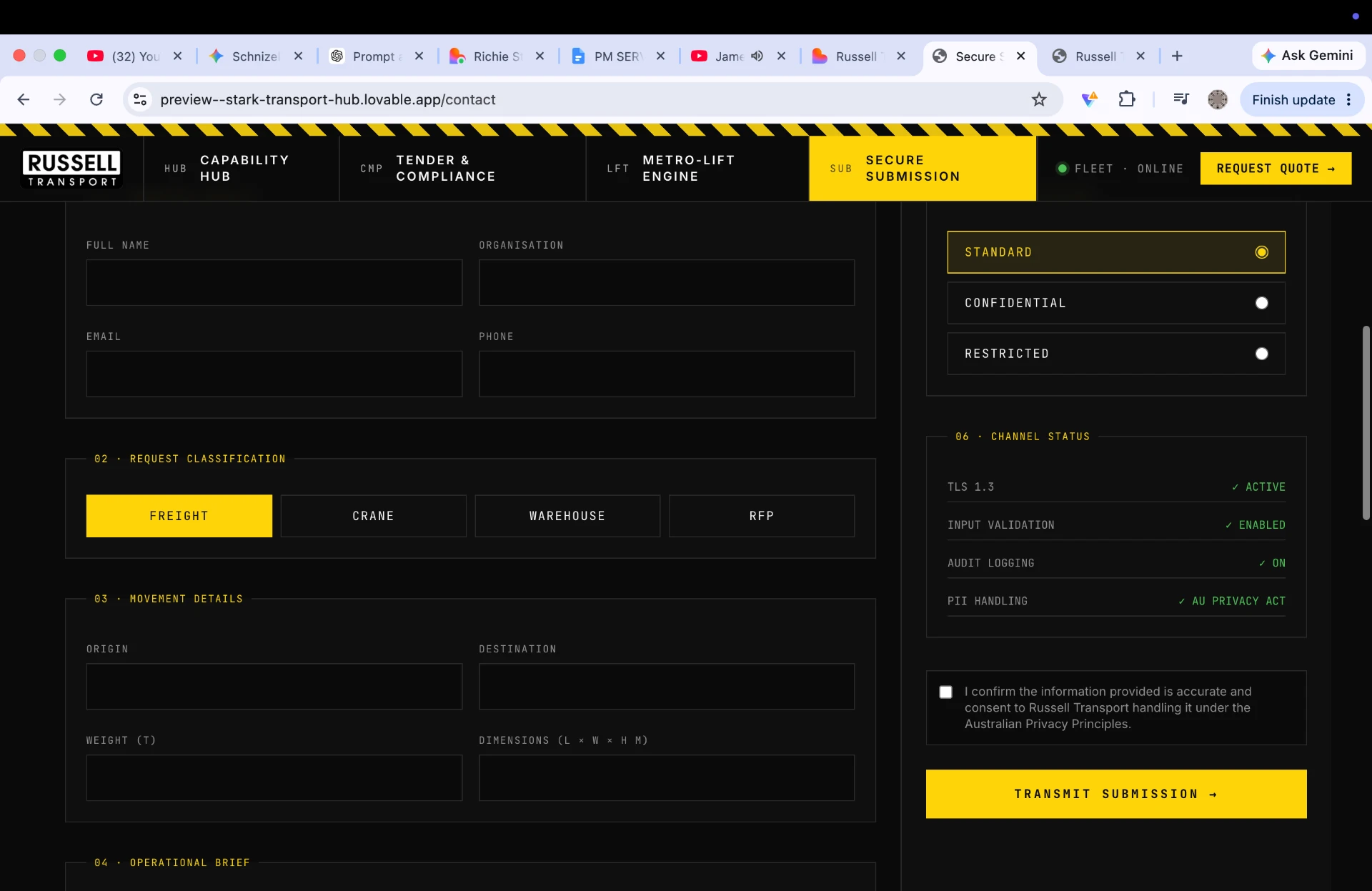Viewport: 1372px width, 891px height.
Task: Open Ask Gemini button
Action: (1308, 56)
